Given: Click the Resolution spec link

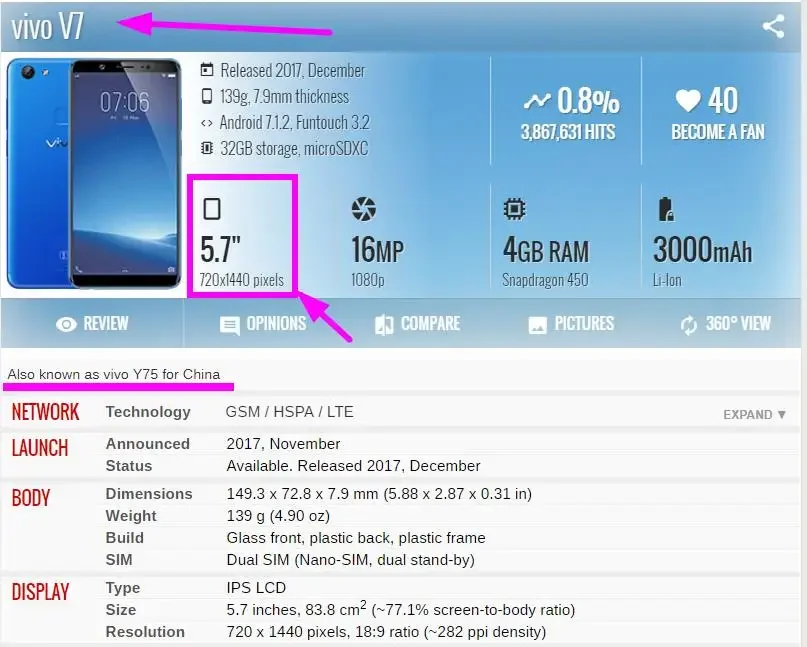Looking at the screenshot, I should (x=145, y=632).
